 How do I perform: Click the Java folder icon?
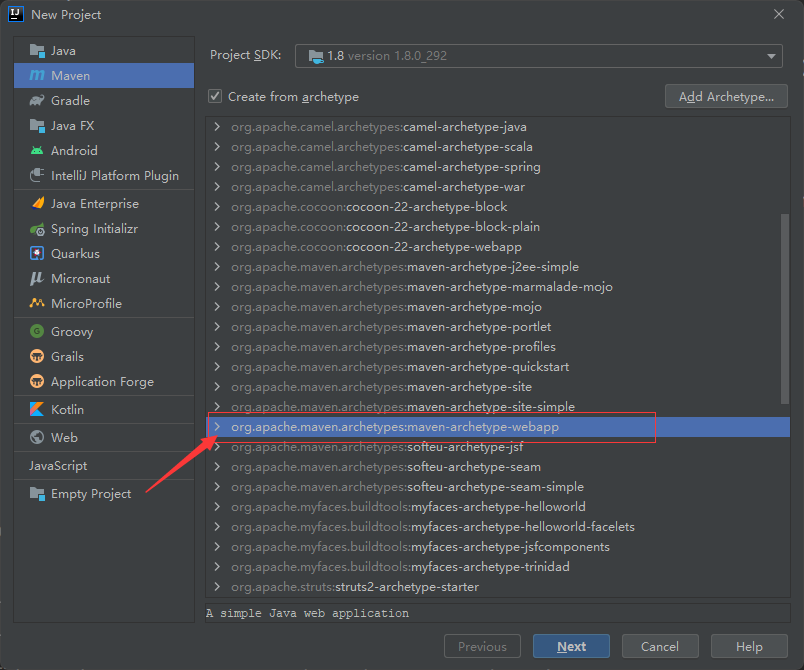pyautogui.click(x=37, y=51)
